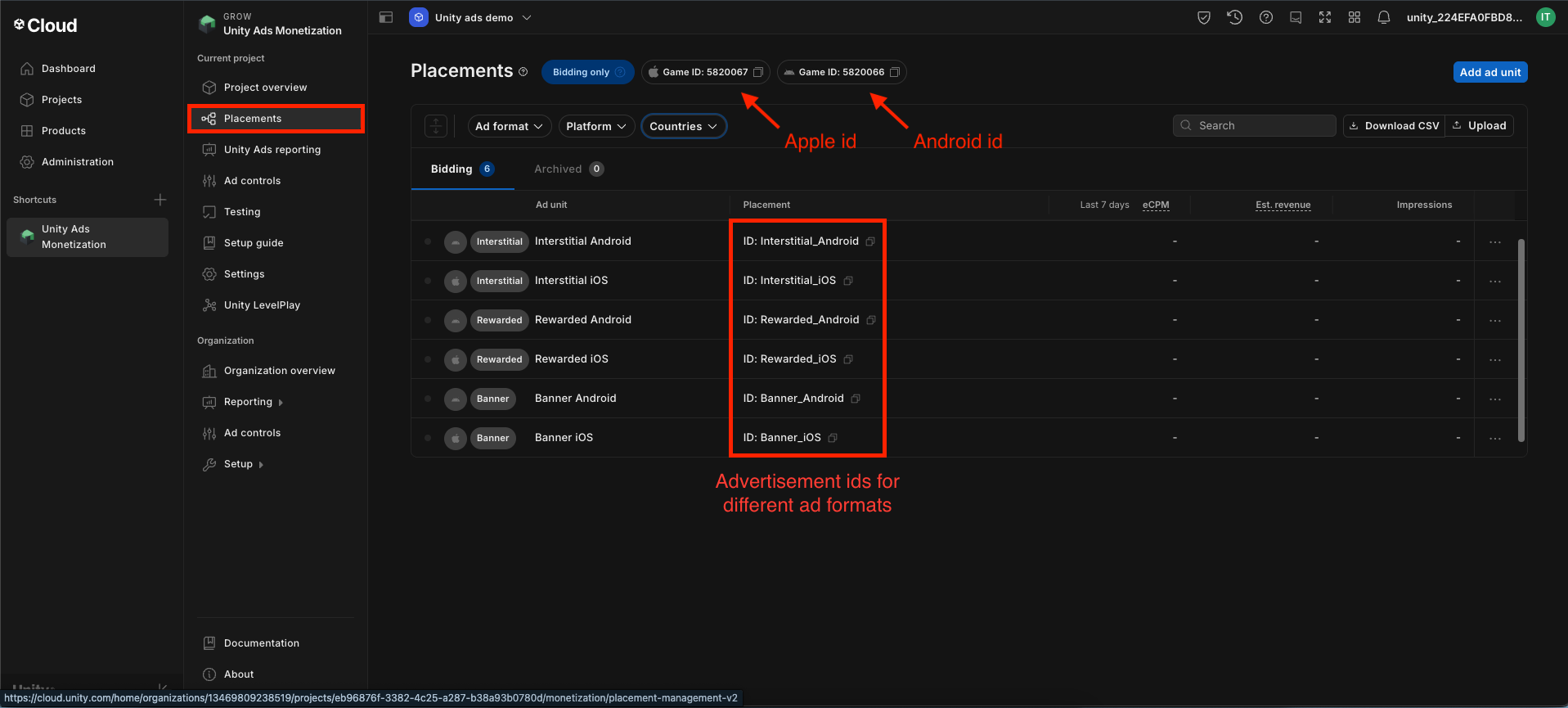Select Placements in the sidebar
The image size is (1568, 708).
[x=276, y=119]
